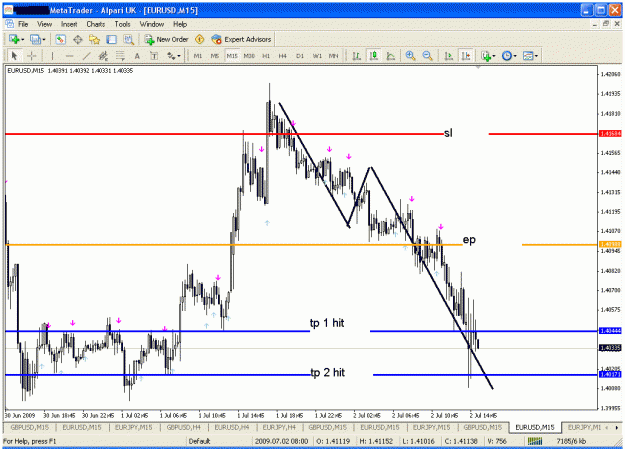Zoom out of the chart
This screenshot has height=449, width=625.
point(427,56)
